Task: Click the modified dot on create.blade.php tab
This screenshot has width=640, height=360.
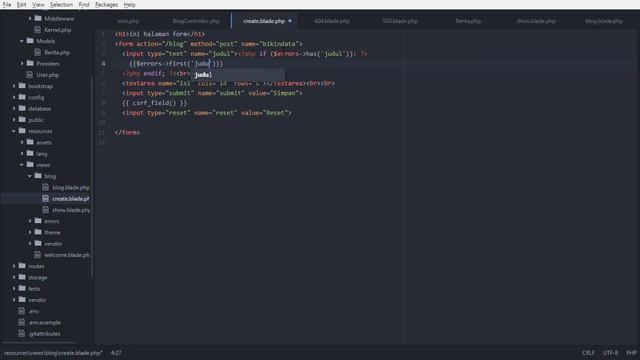Action: 290,21
